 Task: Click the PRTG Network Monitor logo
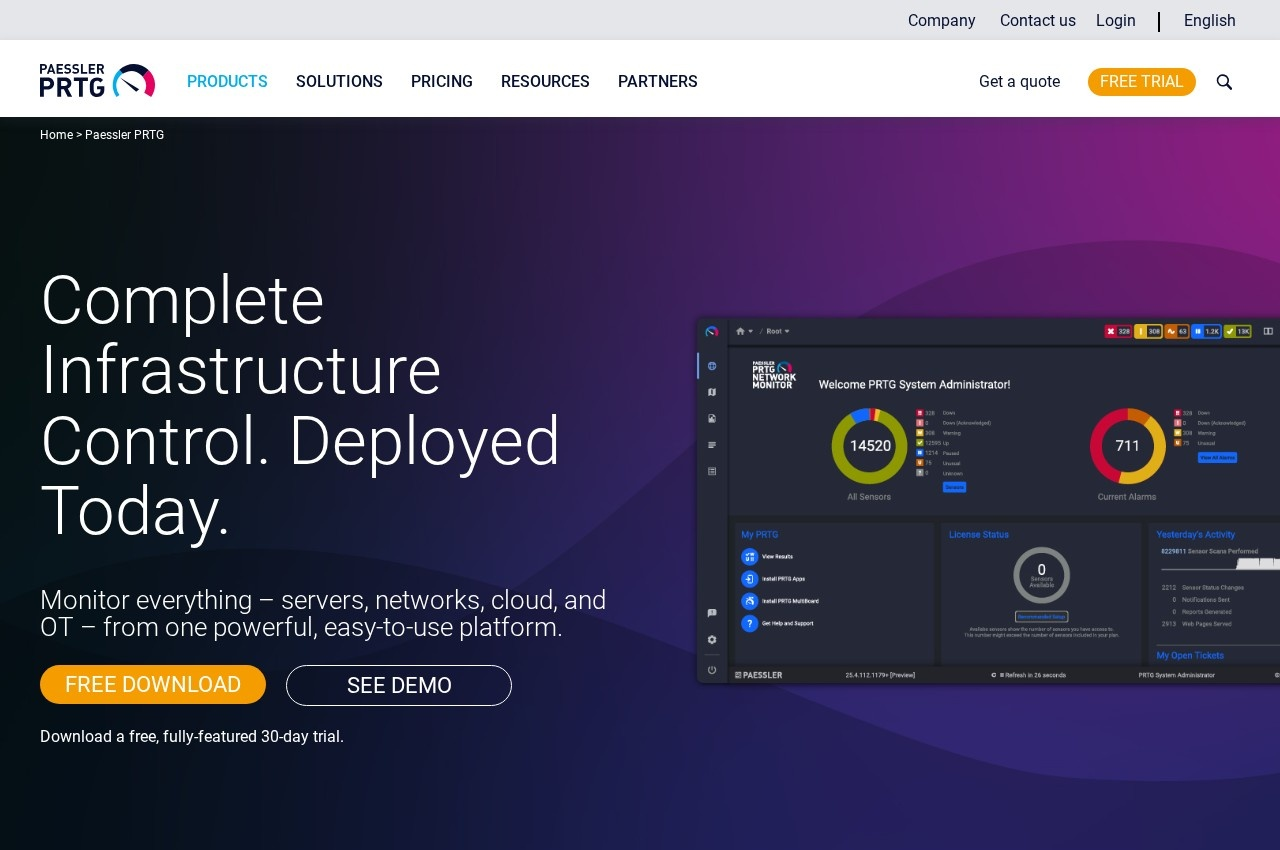(x=774, y=375)
